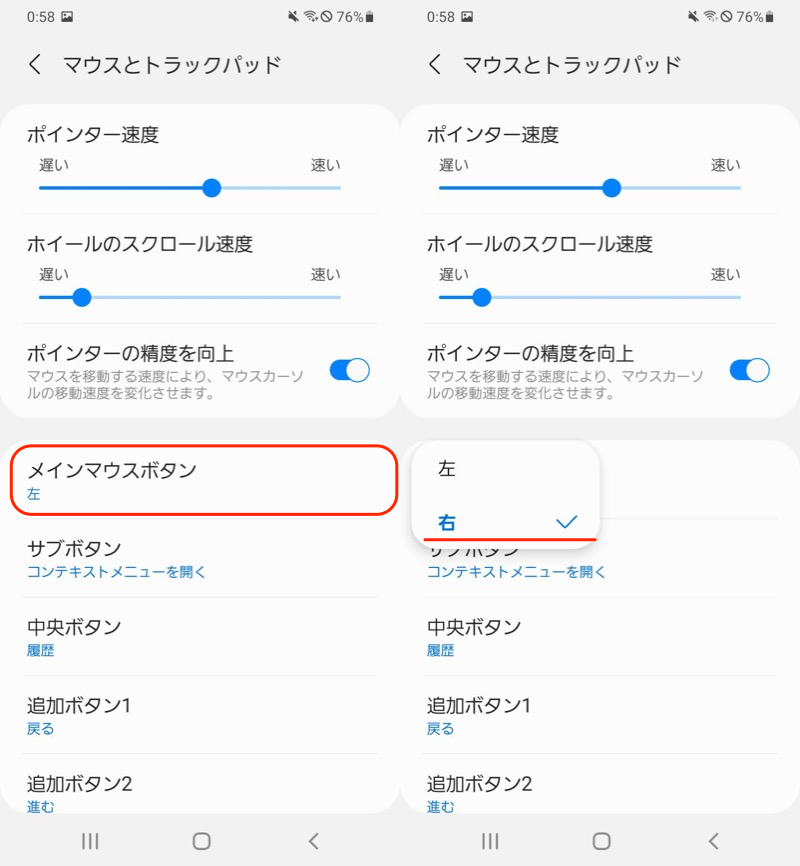Image resolution: width=800 pixels, height=866 pixels.
Task: Open 追加ボタン2 setting in left screen
Action: click(x=200, y=791)
